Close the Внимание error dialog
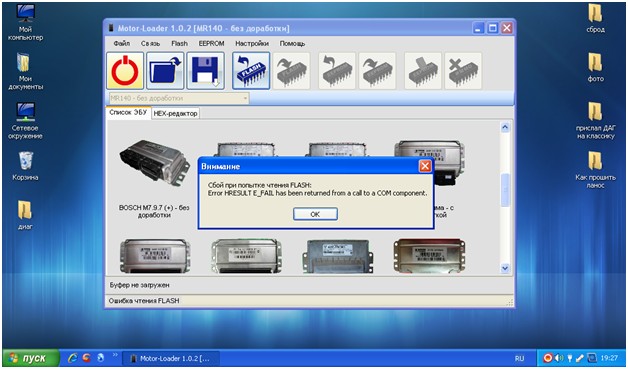The height and width of the screenshot is (369, 628). coord(425,166)
